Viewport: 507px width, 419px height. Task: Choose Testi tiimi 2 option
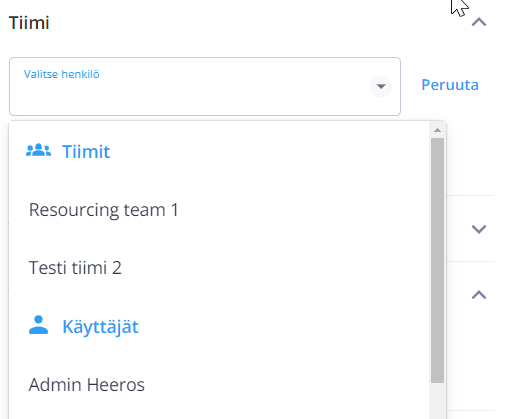pos(219,268)
